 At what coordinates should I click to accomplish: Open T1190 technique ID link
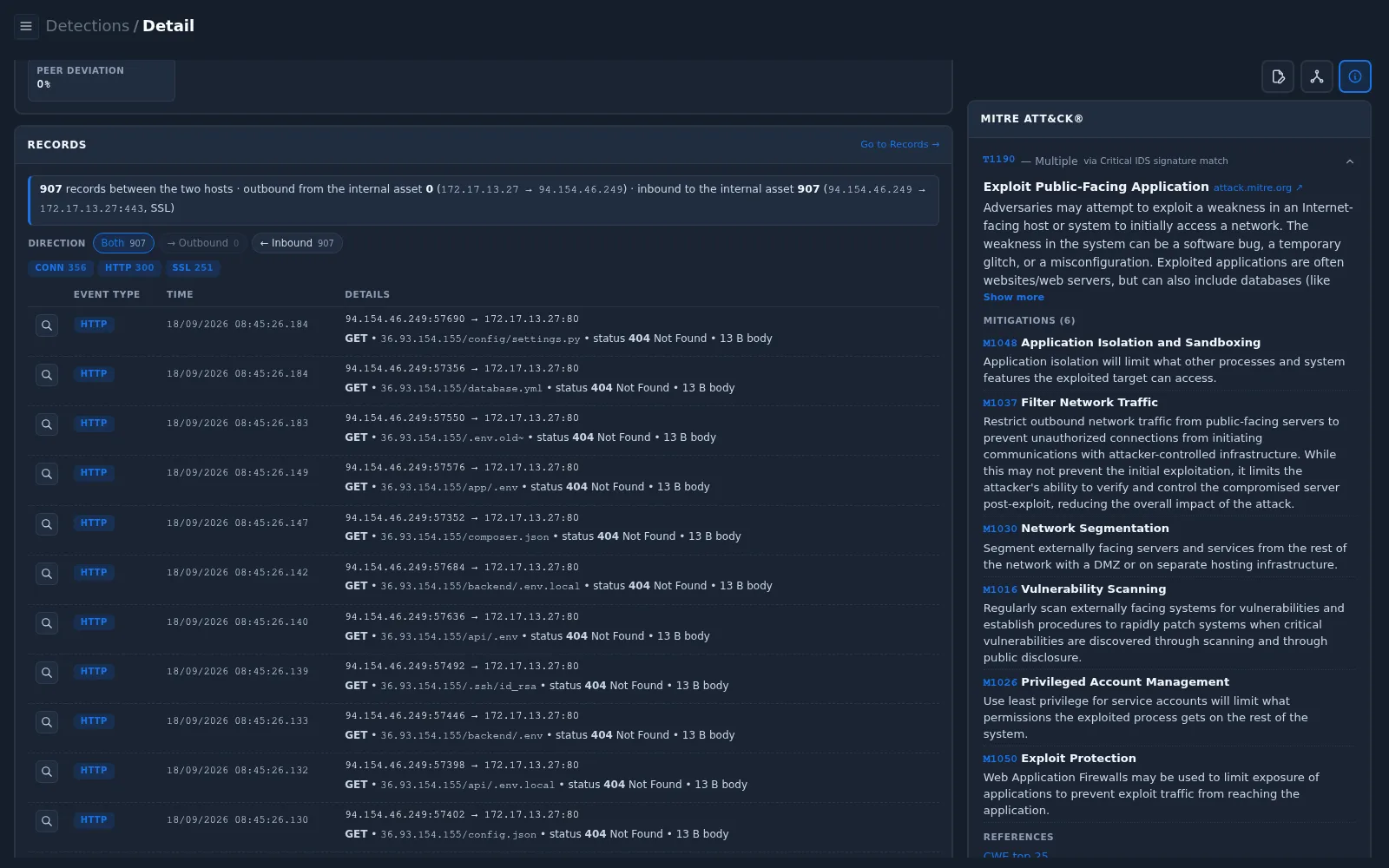(998, 160)
